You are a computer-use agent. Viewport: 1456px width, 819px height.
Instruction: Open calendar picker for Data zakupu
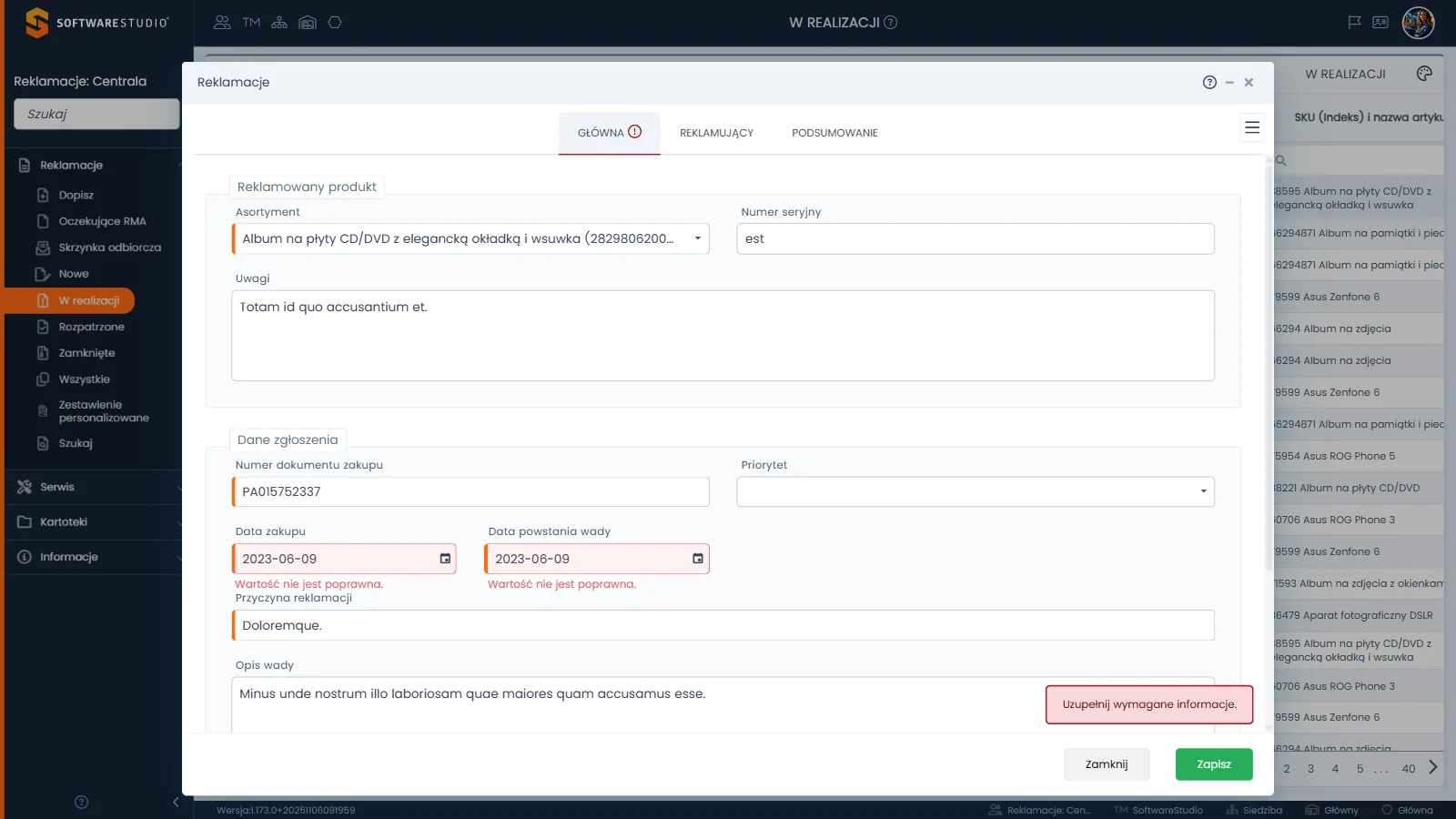coord(445,559)
